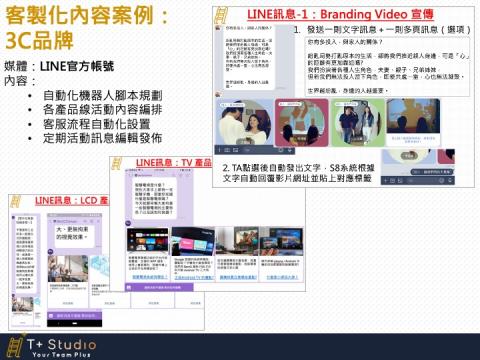Click the TV panel chat message bubble

coord(154,198)
